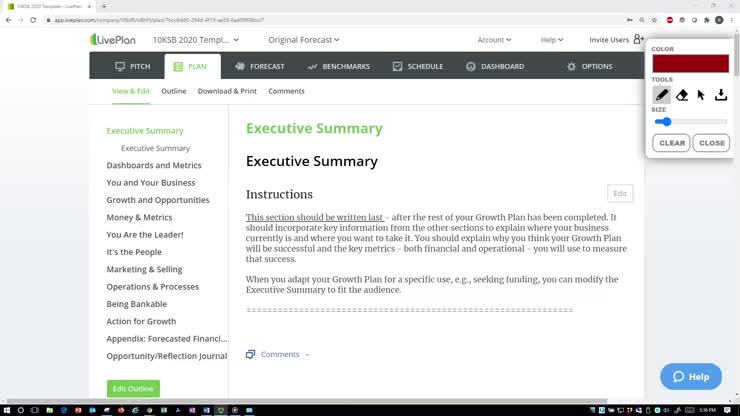Open the Help dropdown menu
Viewport: 740px width, 416px height.
(553, 40)
